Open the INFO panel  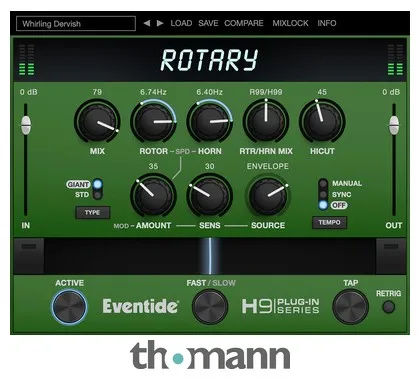327,23
